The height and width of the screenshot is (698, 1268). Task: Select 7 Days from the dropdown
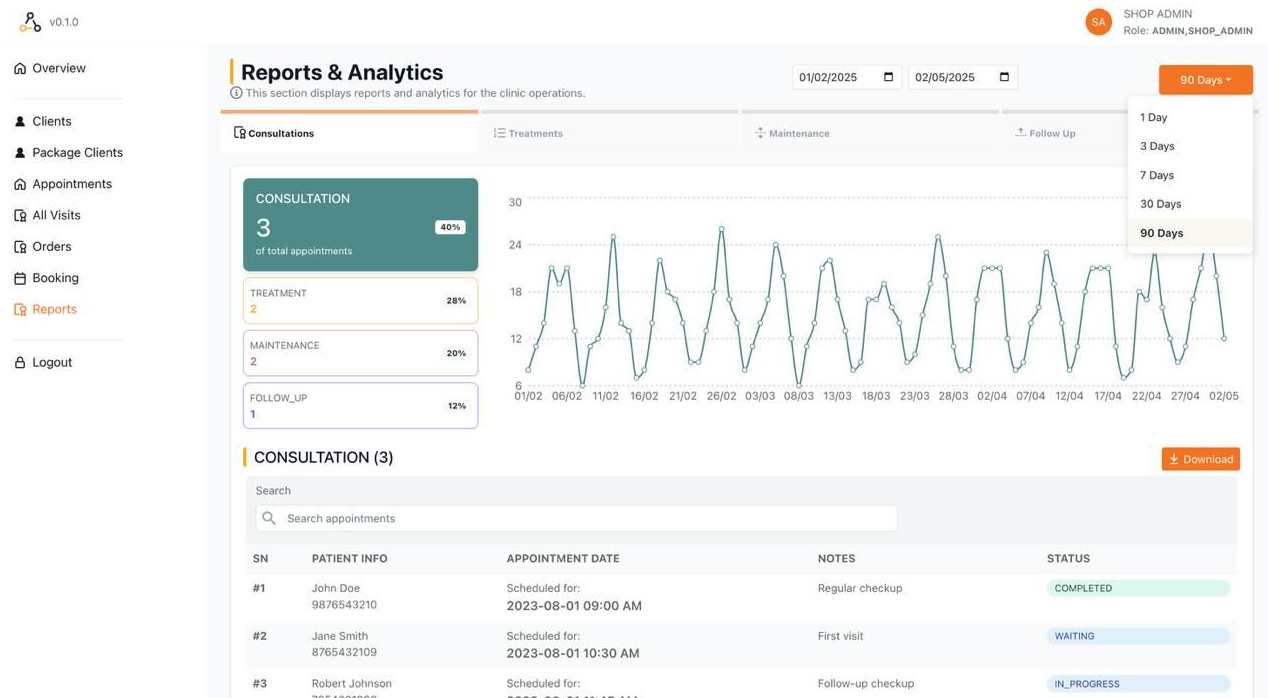pyautogui.click(x=1157, y=175)
